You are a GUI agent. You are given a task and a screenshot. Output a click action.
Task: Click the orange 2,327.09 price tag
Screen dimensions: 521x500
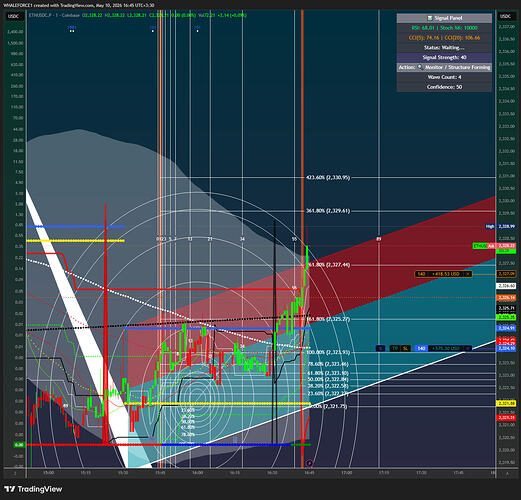506,274
